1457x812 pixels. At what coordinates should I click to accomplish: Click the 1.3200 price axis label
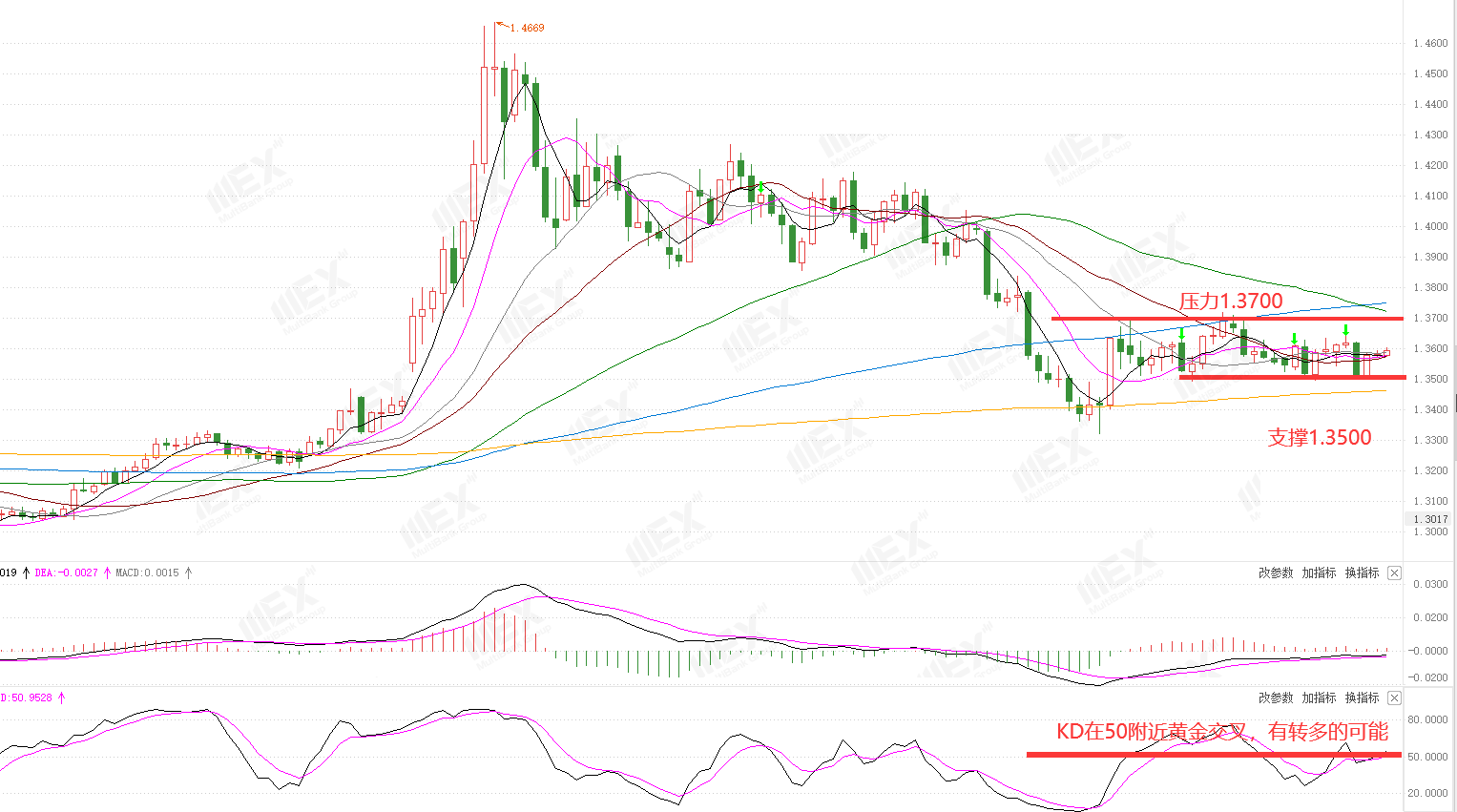click(1430, 470)
